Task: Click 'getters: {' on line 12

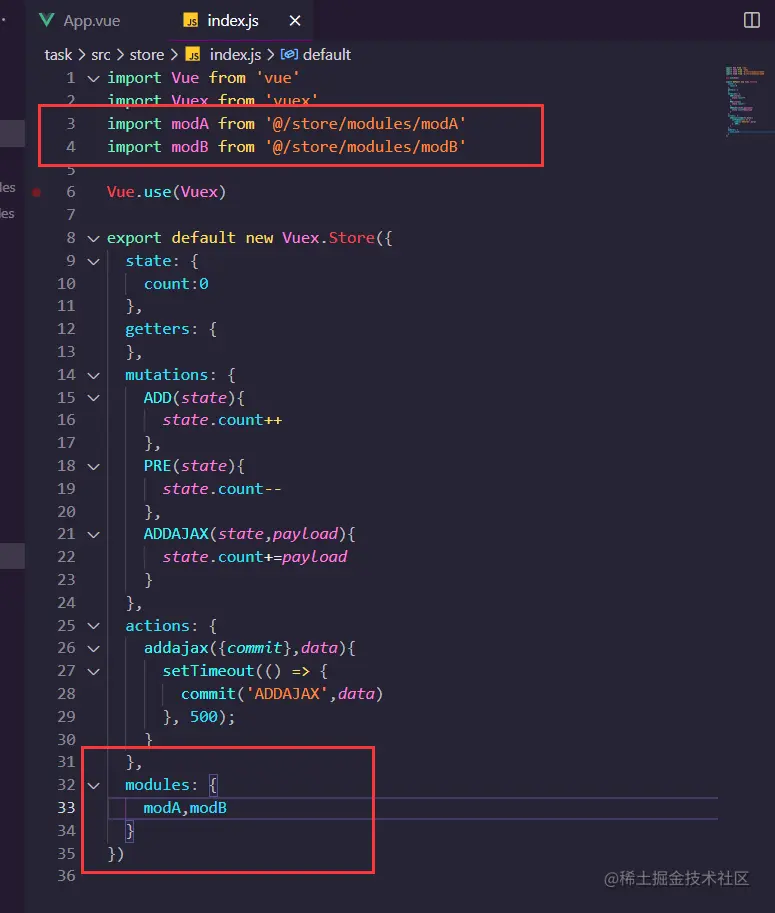Action: point(171,329)
